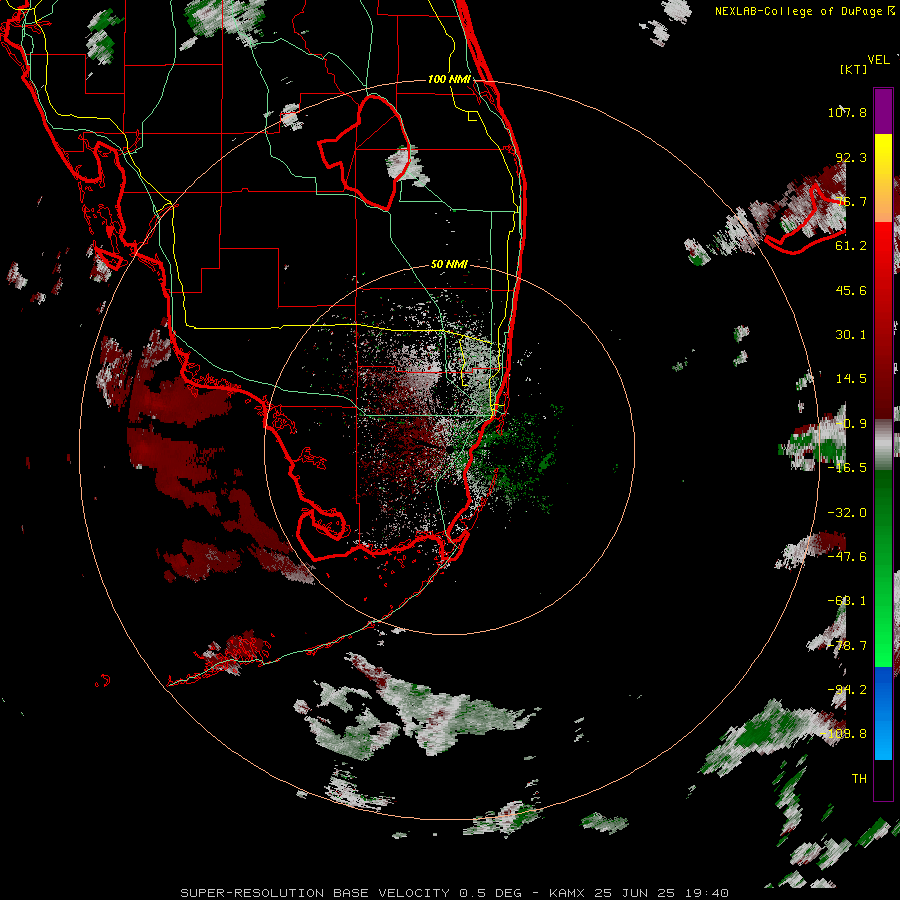Select the 61.2 velocity scale value

point(851,246)
